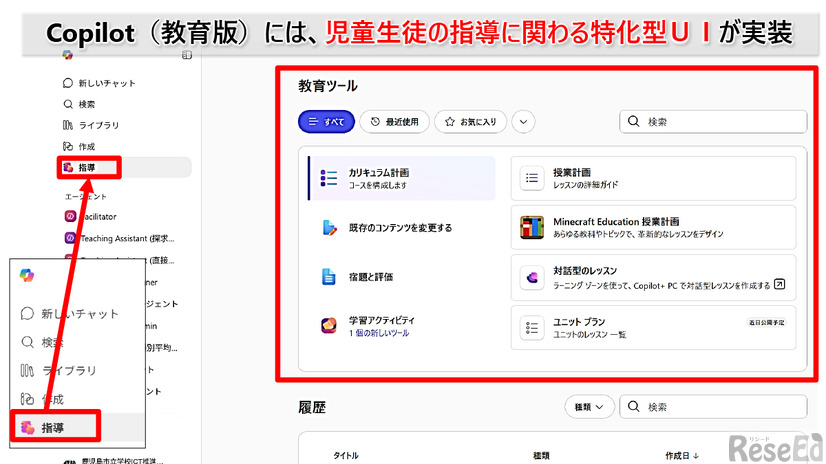Focus the 履歴 search field
Screen dimensions: 826x464
click(713, 407)
